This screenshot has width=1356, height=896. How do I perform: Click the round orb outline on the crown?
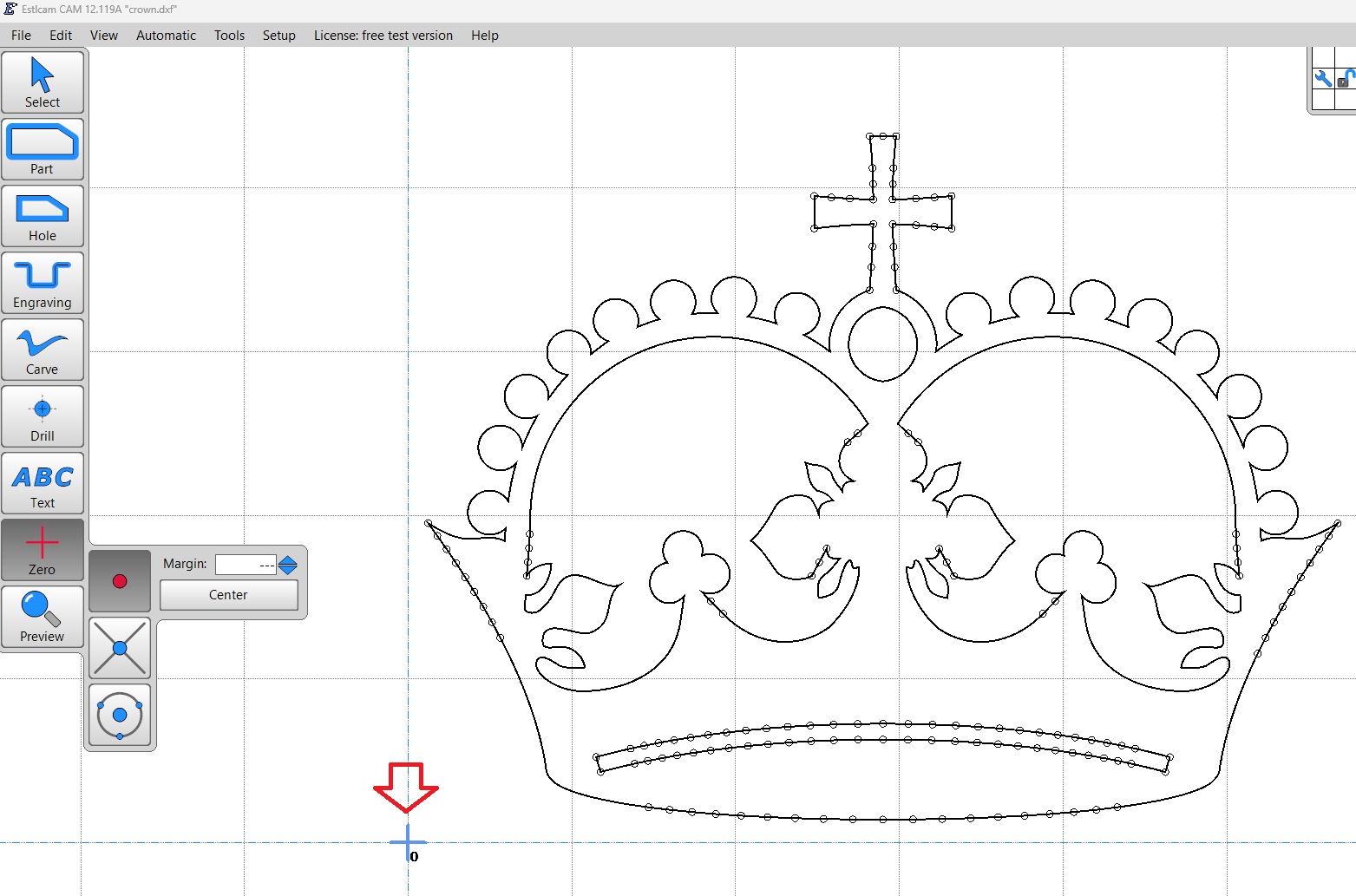point(882,343)
